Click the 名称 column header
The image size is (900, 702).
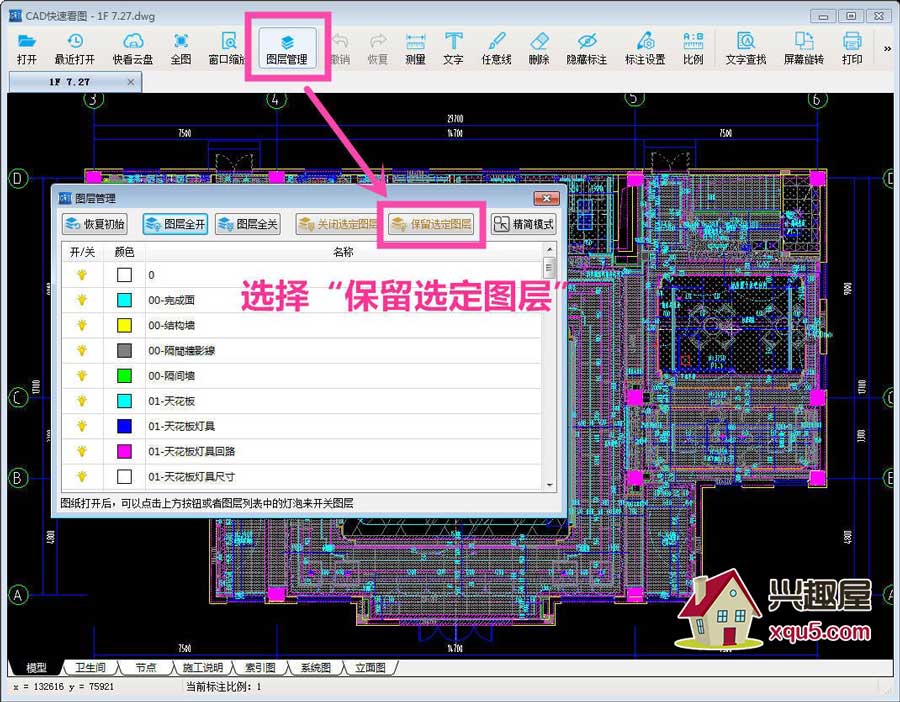pyautogui.click(x=343, y=252)
